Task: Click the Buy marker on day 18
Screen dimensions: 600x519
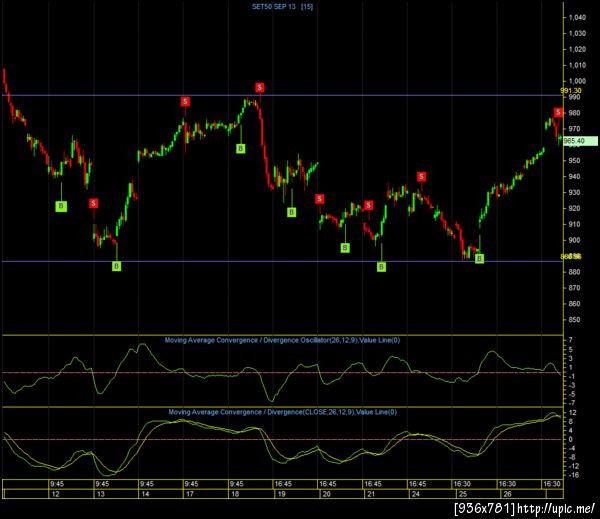Action: click(x=240, y=148)
